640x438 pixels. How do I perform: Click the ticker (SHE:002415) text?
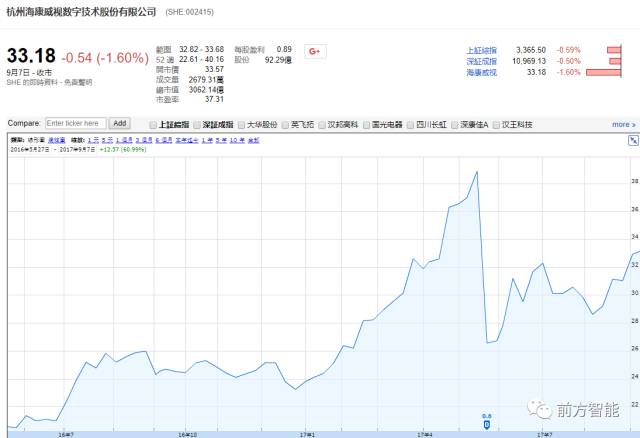[189, 12]
